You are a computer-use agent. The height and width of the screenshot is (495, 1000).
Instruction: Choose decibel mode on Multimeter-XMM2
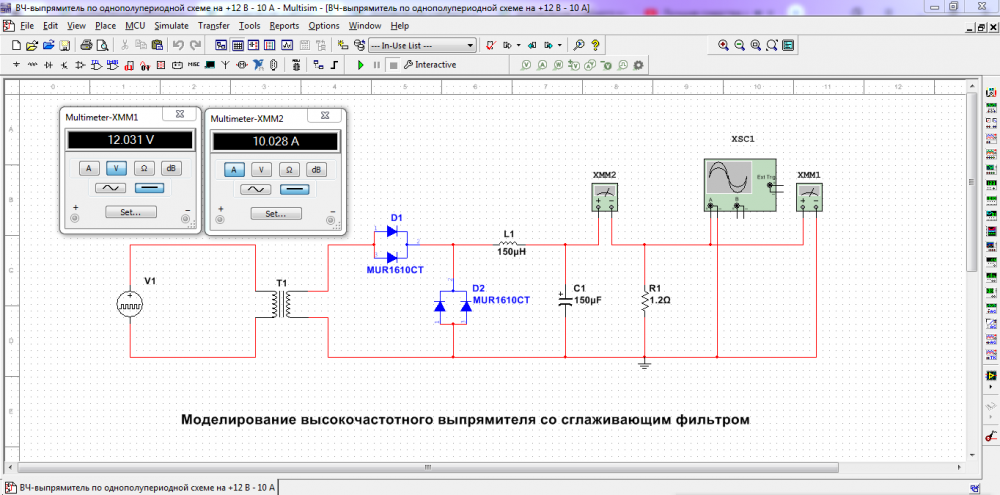[317, 169]
